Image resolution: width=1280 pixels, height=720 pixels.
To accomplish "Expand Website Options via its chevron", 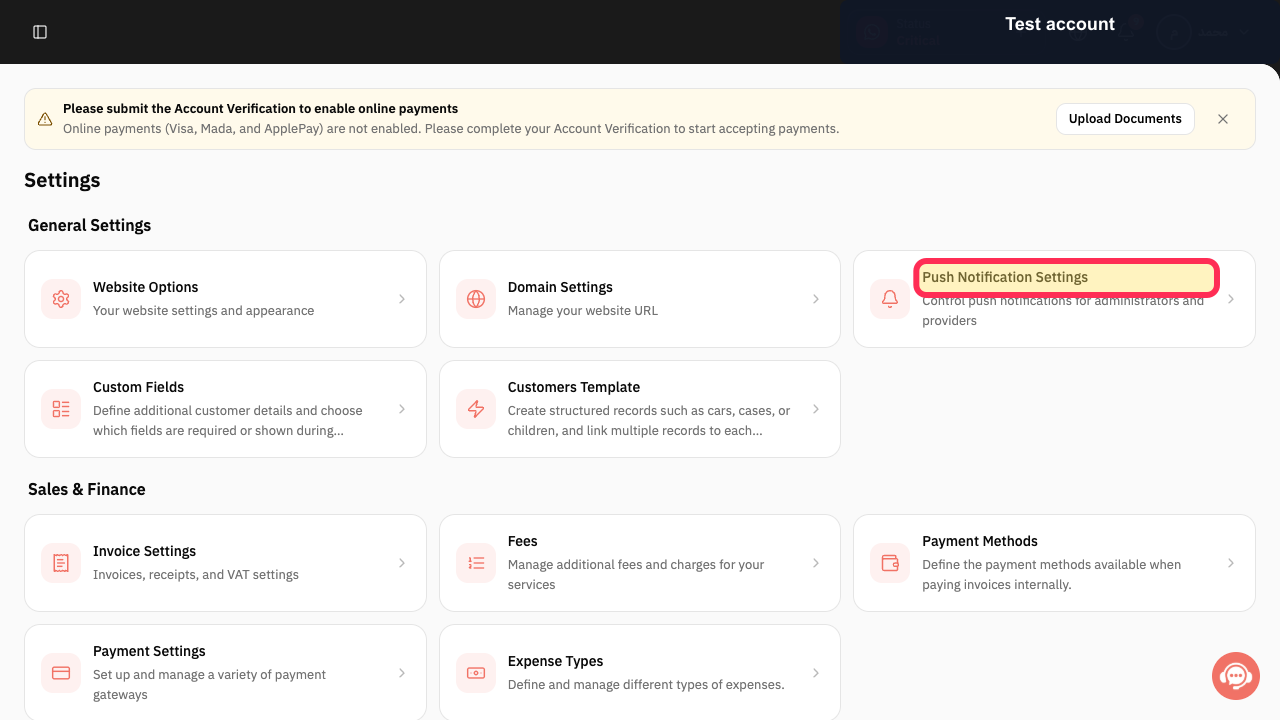I will coord(402,299).
